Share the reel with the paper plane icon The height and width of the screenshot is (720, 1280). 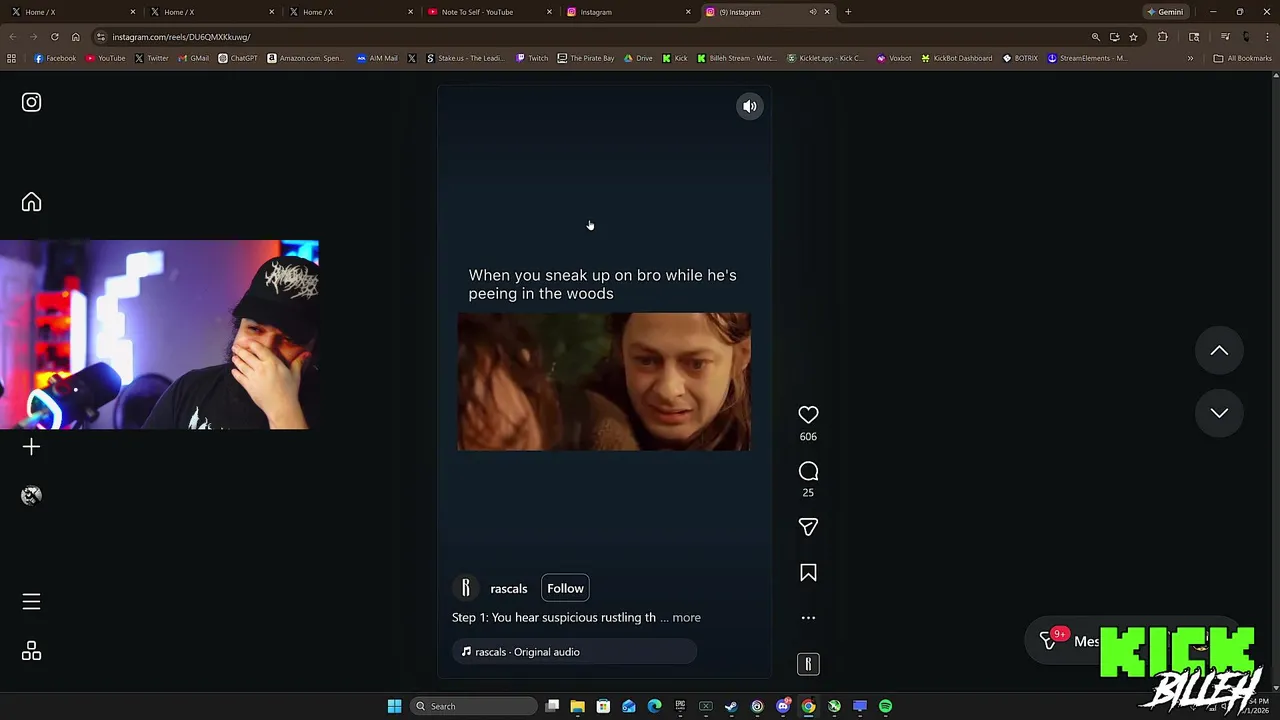tap(808, 527)
